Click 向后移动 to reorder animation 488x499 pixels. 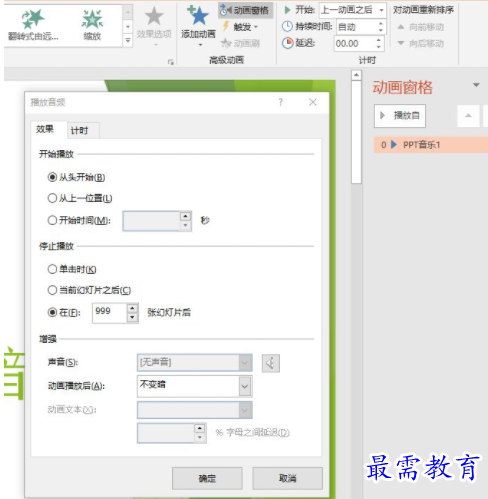(x=421, y=43)
